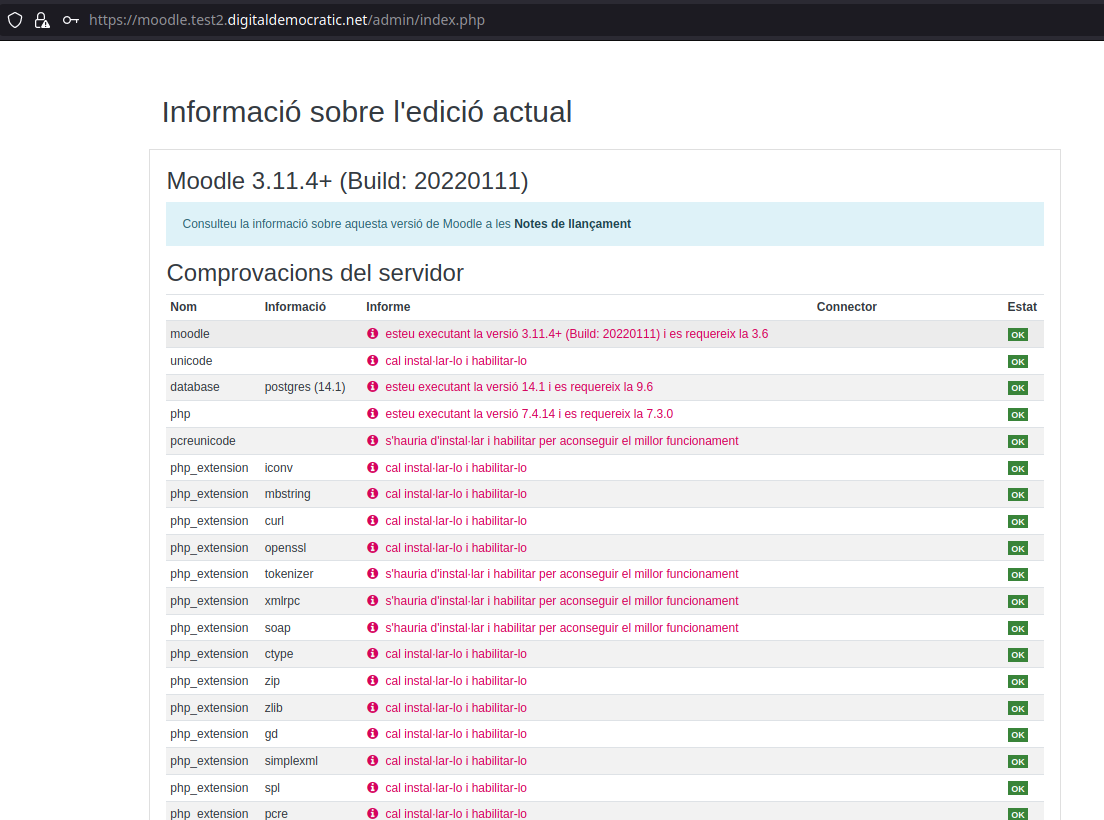The image size is (1104, 820).
Task: Click info icon in the xmlrpc row
Action: pyautogui.click(x=372, y=600)
